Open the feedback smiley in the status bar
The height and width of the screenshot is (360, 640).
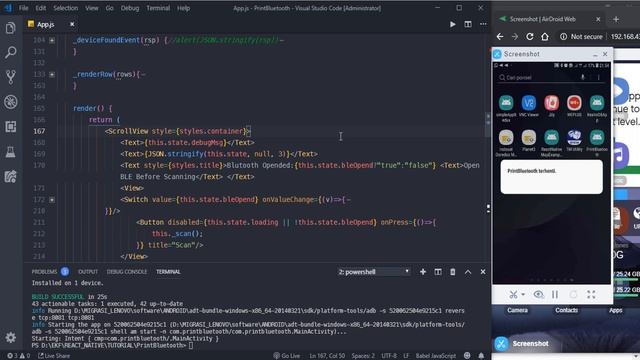[467, 356]
